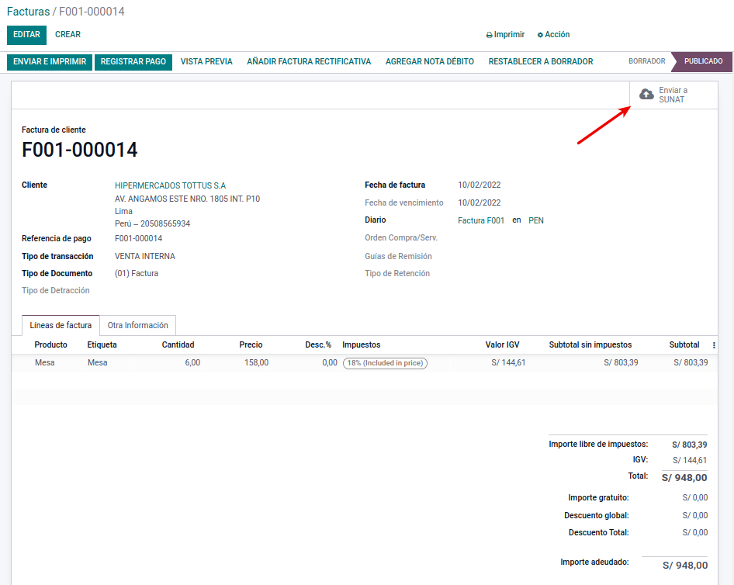This screenshot has height=585, width=734.
Task: Click the CREAR button
Action: 68,34
